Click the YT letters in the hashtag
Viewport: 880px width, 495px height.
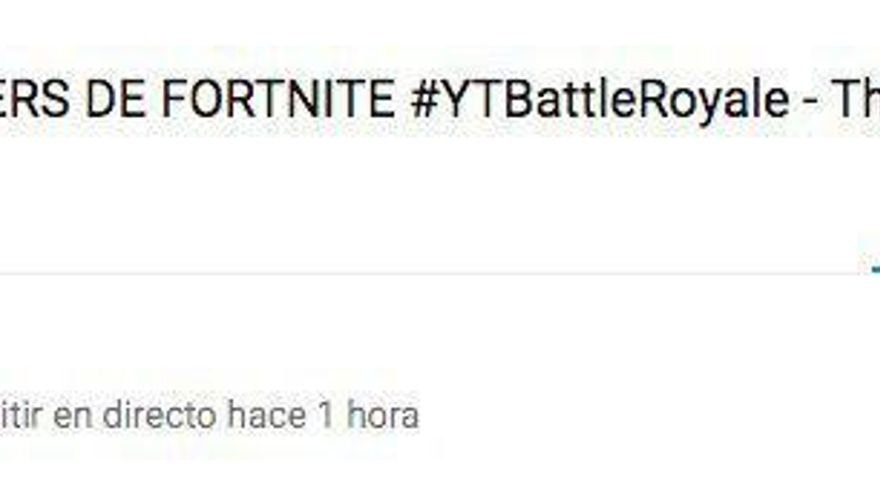point(471,99)
